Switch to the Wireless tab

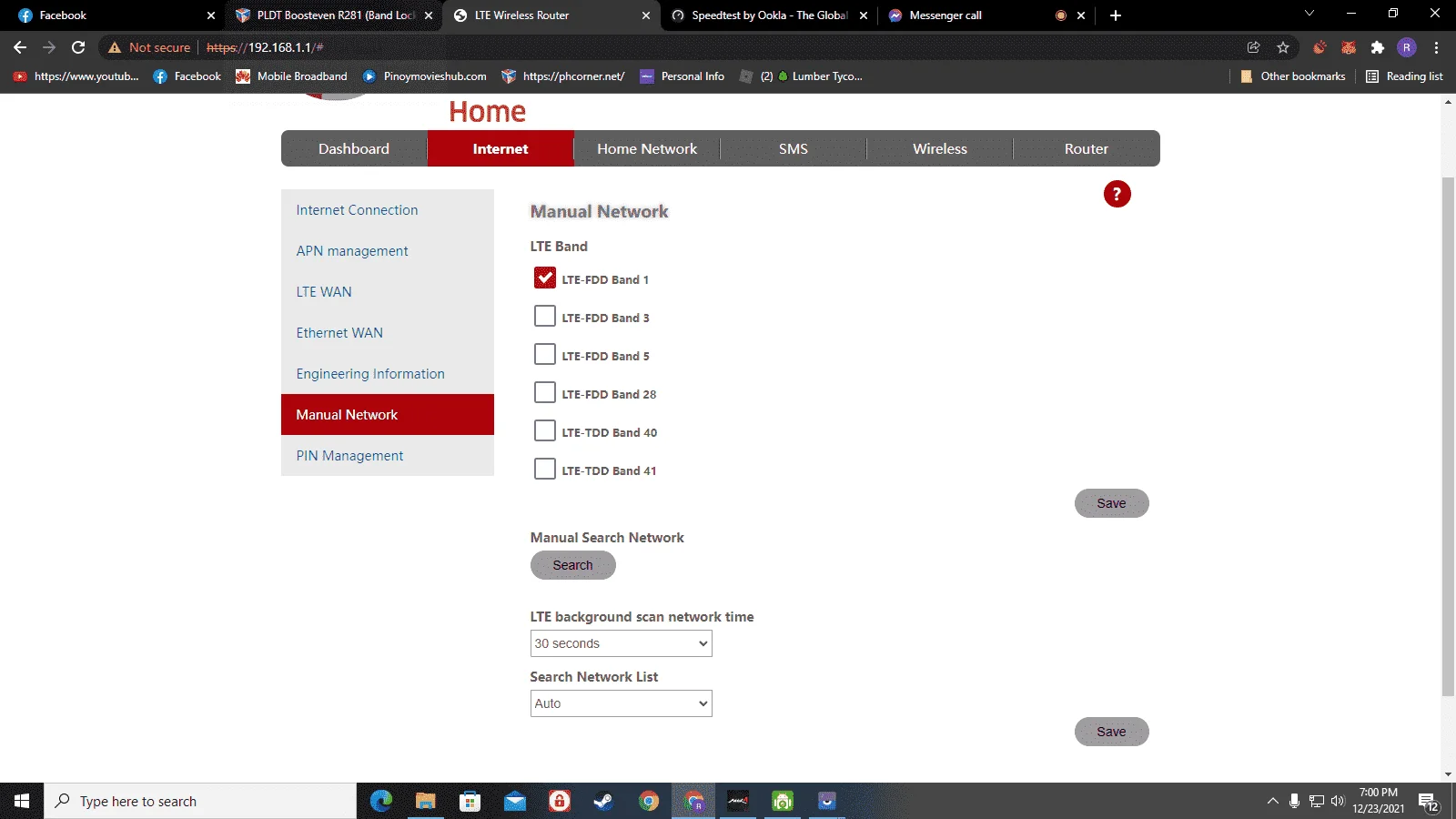click(940, 148)
